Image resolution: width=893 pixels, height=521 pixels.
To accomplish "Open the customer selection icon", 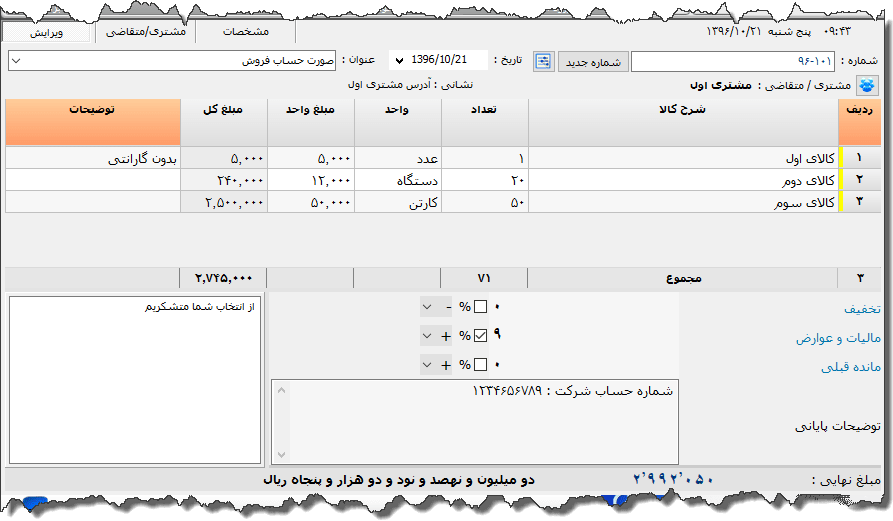I will (x=867, y=85).
